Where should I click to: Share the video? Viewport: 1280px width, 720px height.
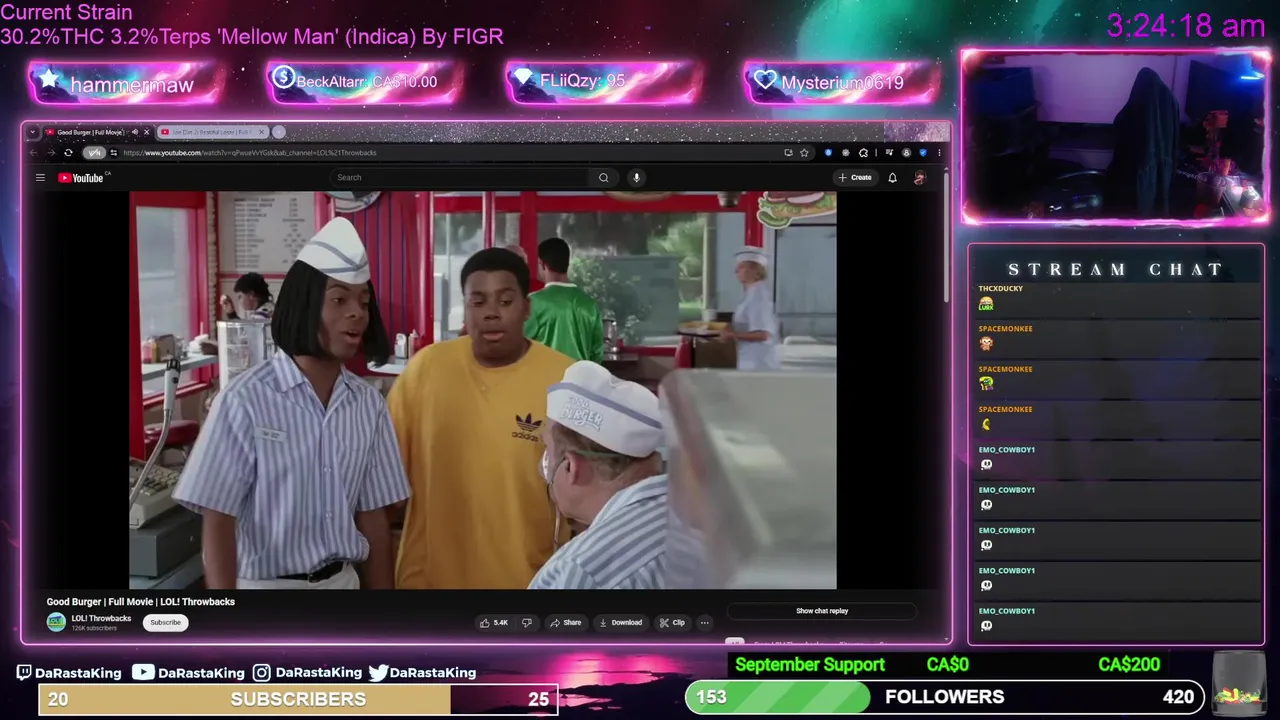565,622
